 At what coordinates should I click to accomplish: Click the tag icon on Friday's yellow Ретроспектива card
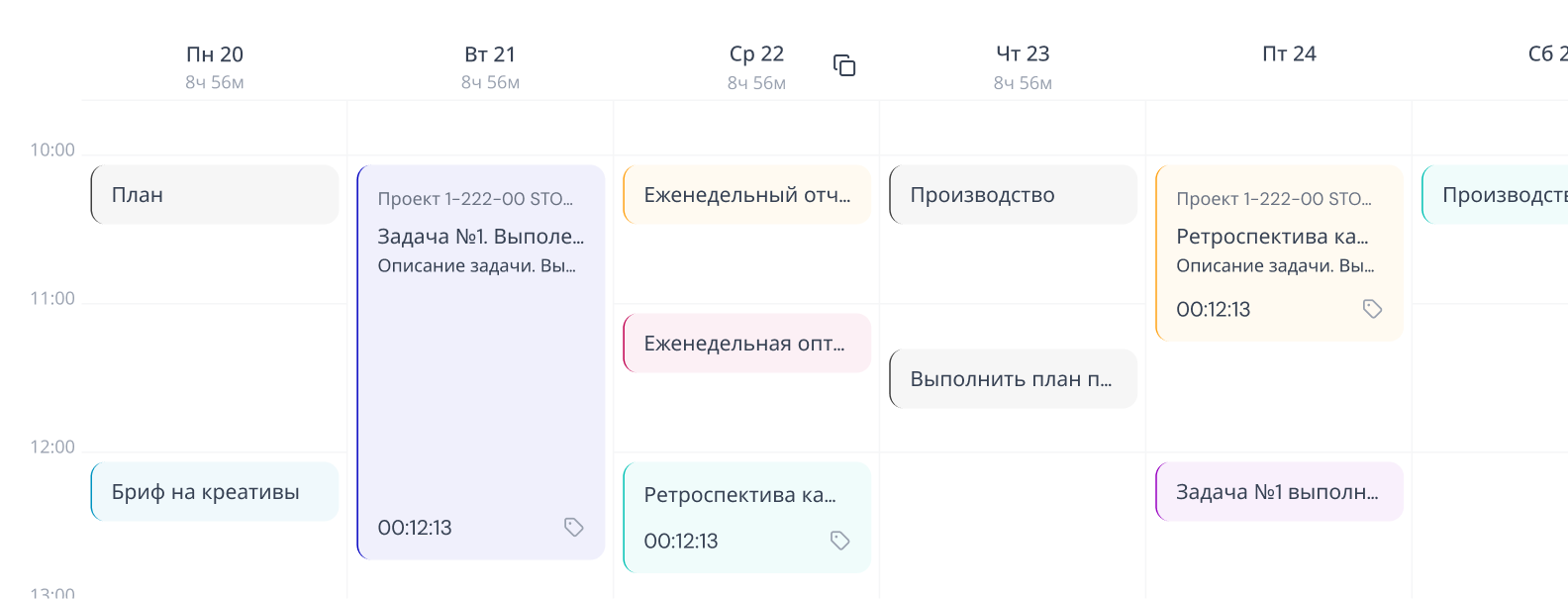point(1372,309)
